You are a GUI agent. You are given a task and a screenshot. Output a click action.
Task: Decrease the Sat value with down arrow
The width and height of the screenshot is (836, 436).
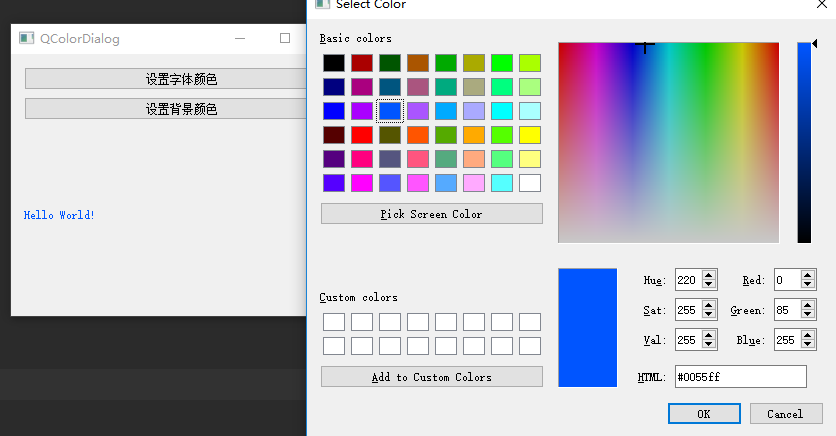[x=709, y=316]
